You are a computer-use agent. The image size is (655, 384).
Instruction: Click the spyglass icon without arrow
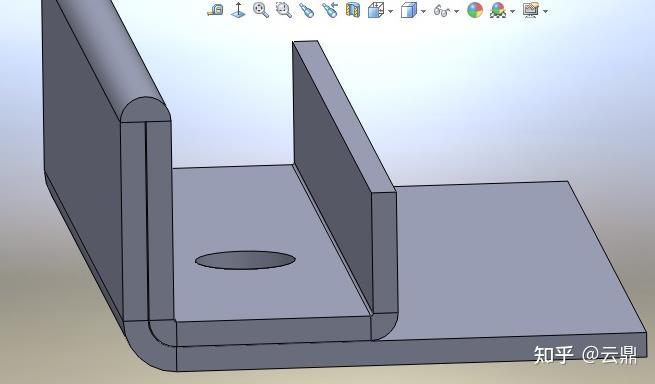pyautogui.click(x=307, y=10)
